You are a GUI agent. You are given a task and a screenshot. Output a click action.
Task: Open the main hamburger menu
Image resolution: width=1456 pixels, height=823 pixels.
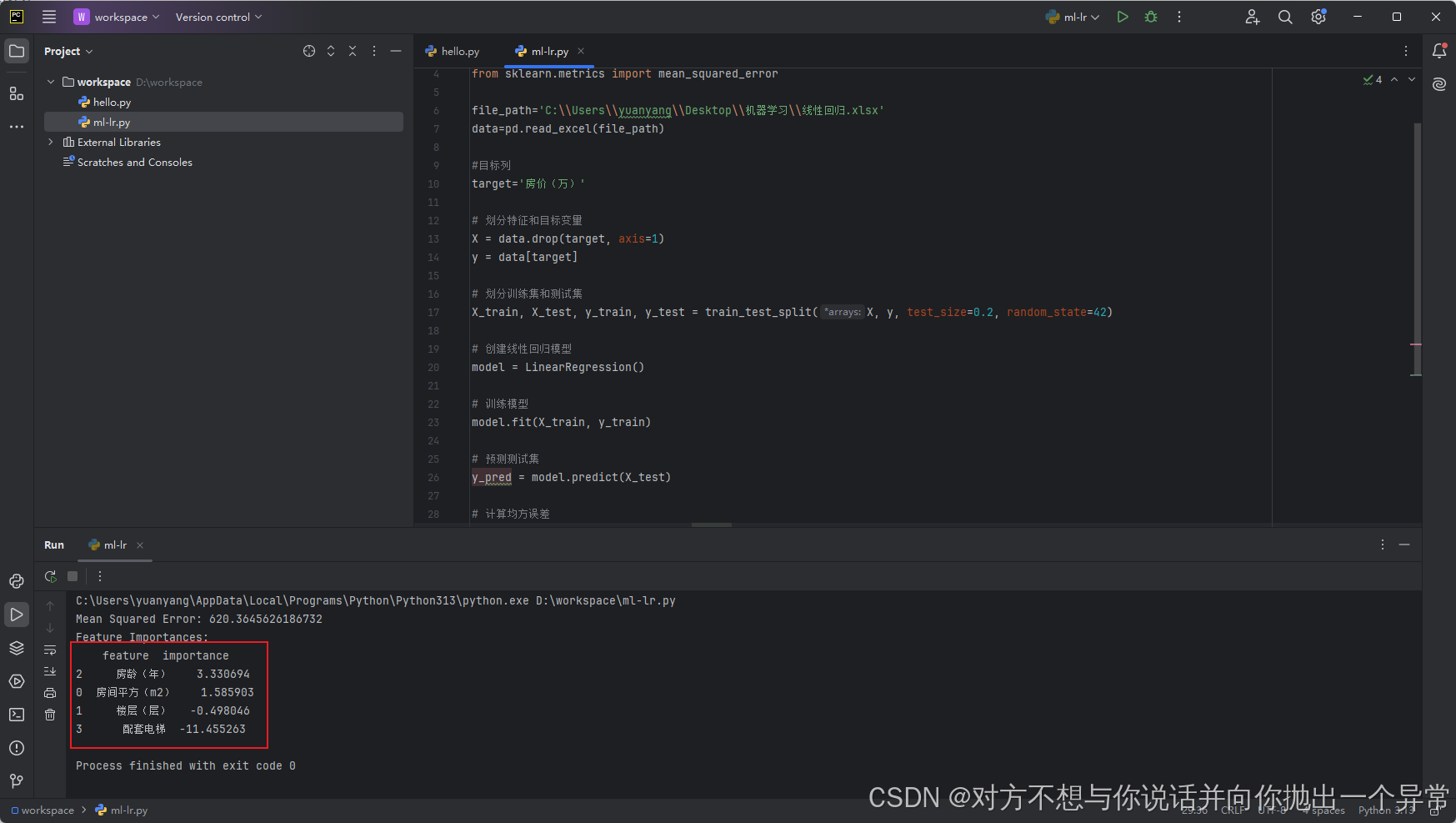(49, 17)
